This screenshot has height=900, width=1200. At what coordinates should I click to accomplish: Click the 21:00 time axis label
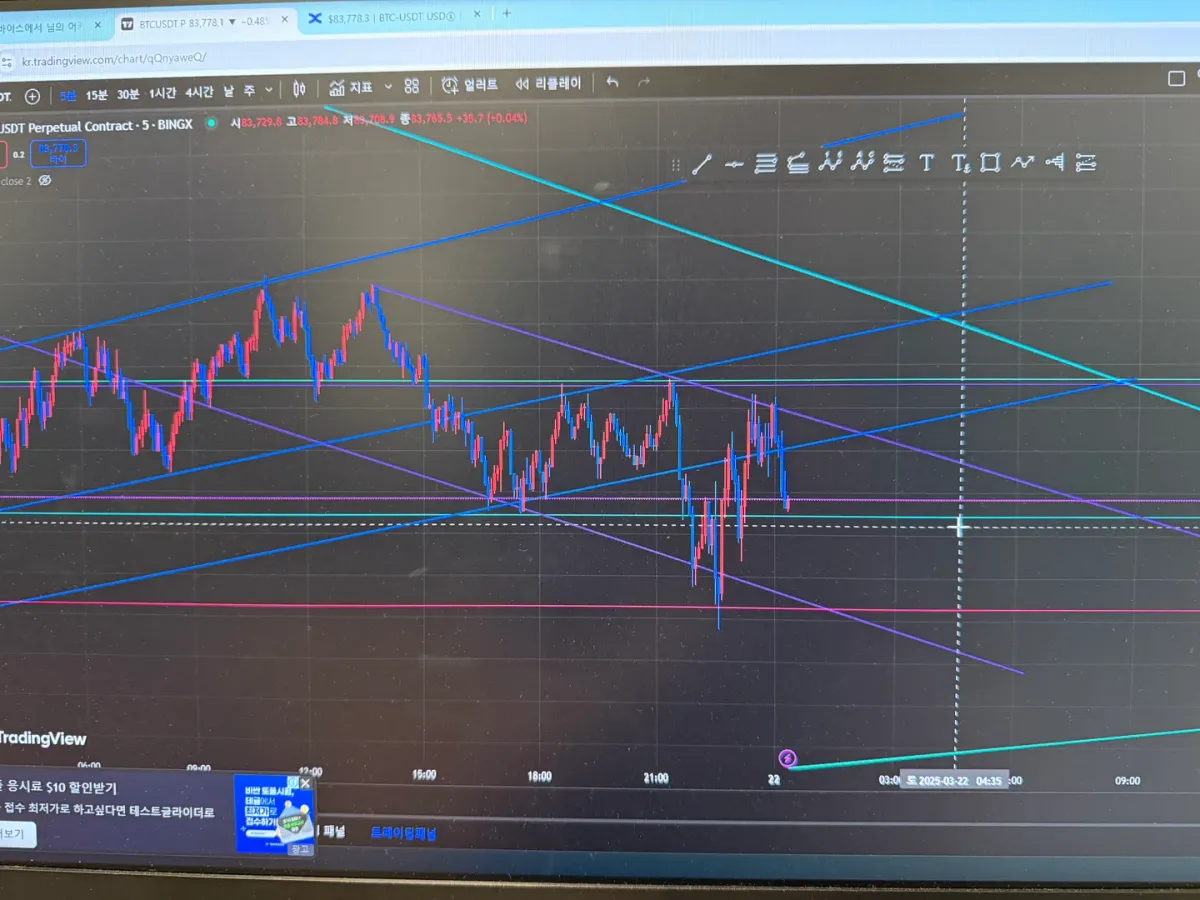click(x=656, y=777)
